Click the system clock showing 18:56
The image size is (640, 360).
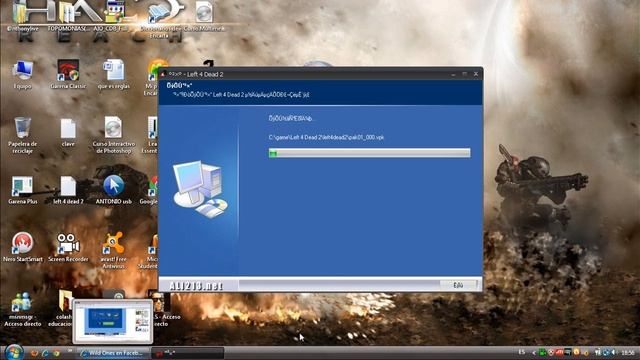(x=628, y=352)
